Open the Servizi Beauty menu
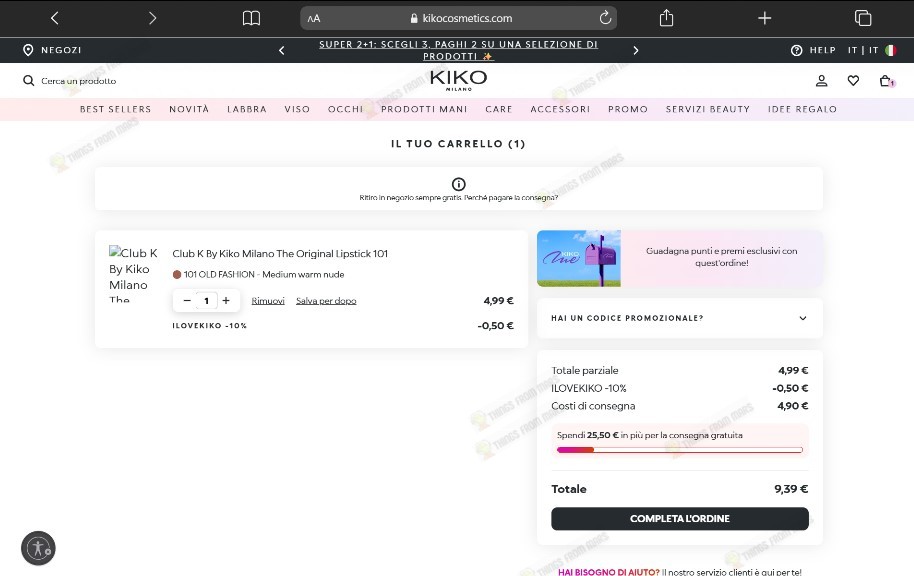The height and width of the screenshot is (576, 914). (708, 109)
